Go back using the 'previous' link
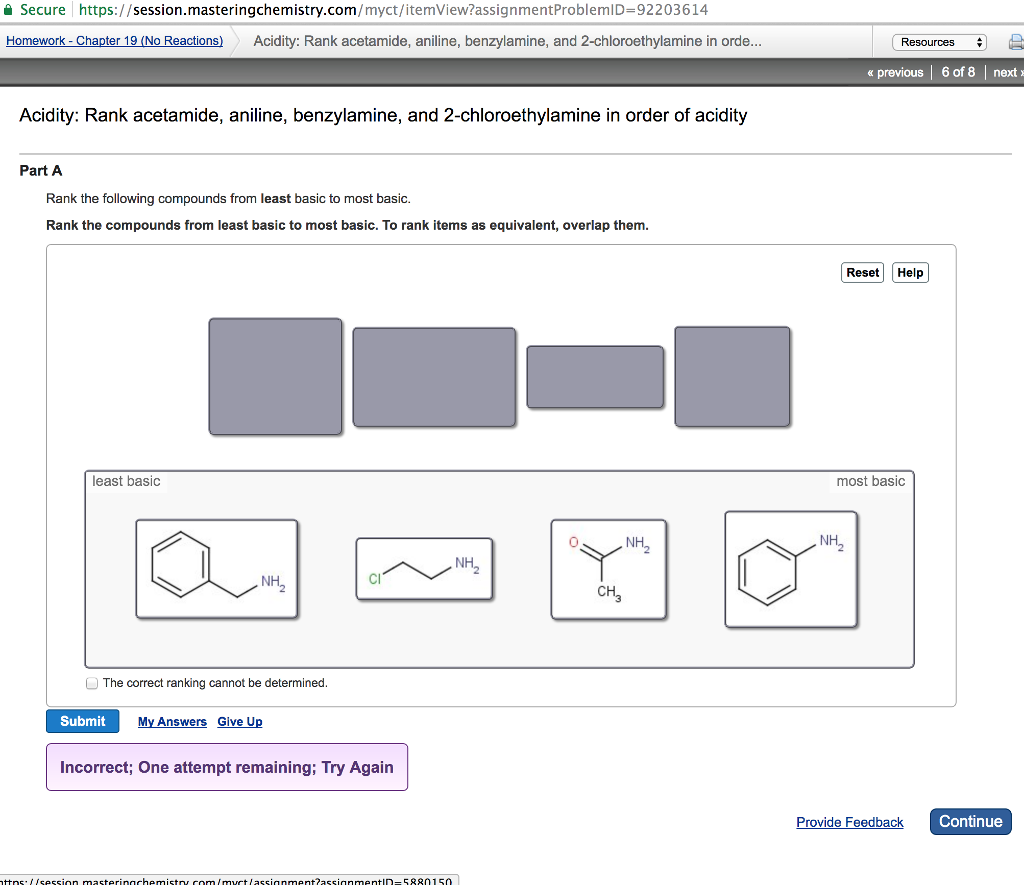Screen dimensions: 1024x885 pos(894,71)
